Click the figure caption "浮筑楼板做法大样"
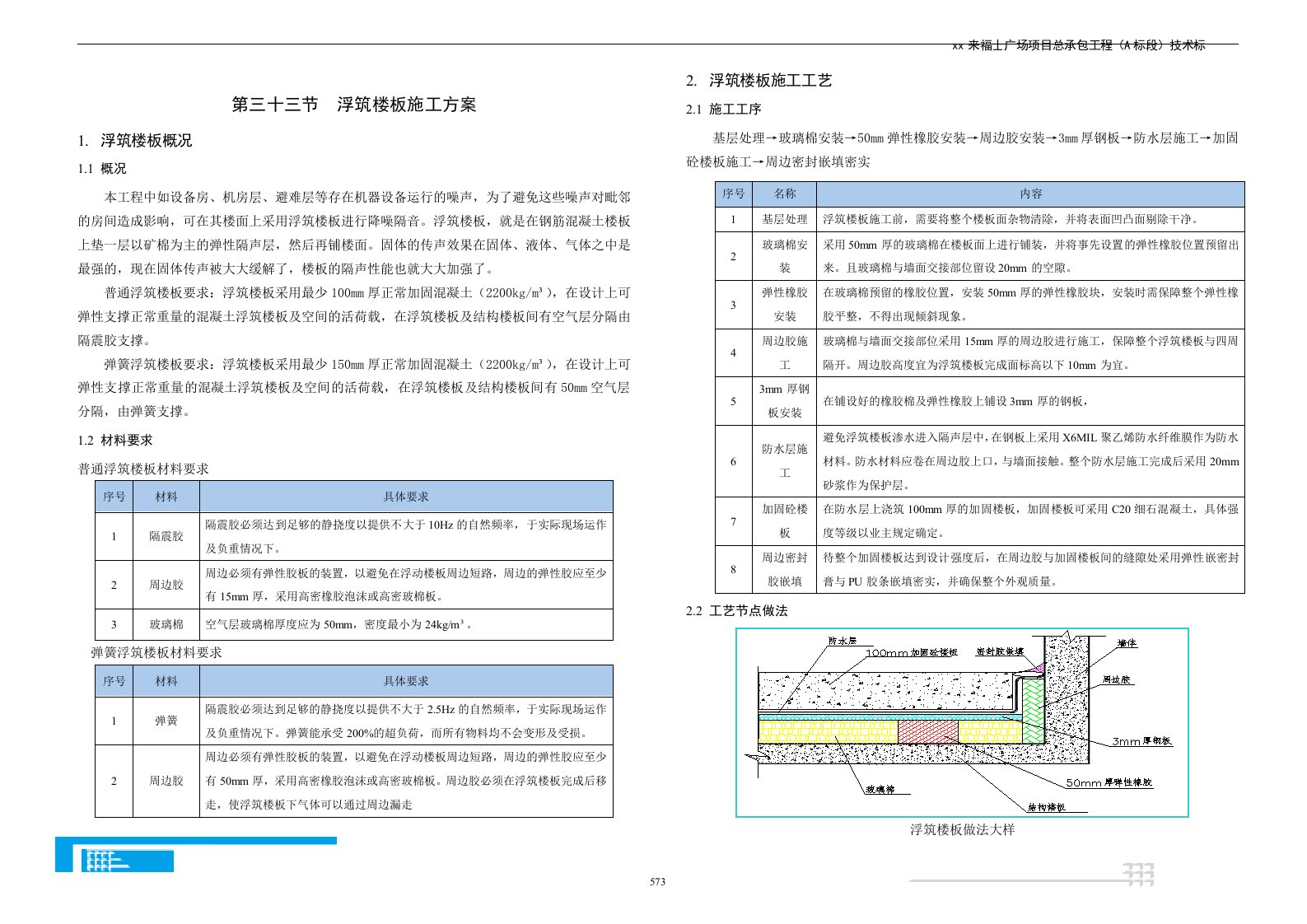Screen dimensions: 1307x924 pyautogui.click(x=962, y=830)
